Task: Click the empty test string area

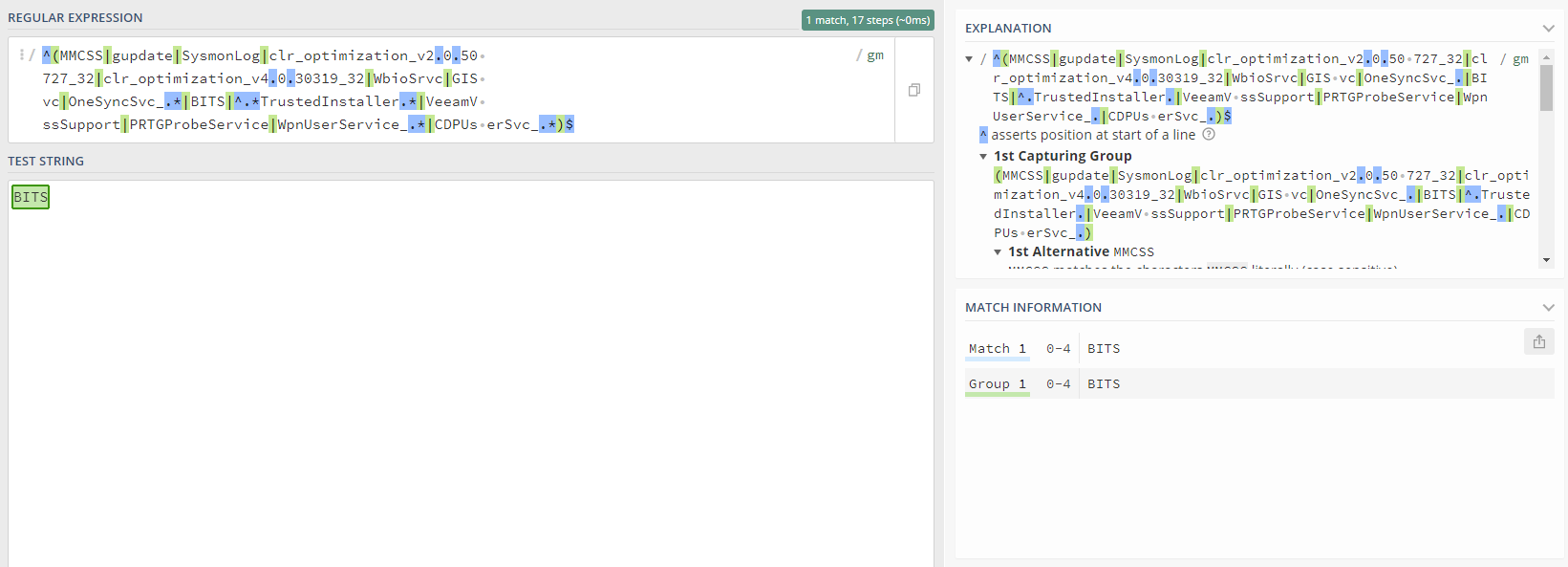Action: pos(468,382)
